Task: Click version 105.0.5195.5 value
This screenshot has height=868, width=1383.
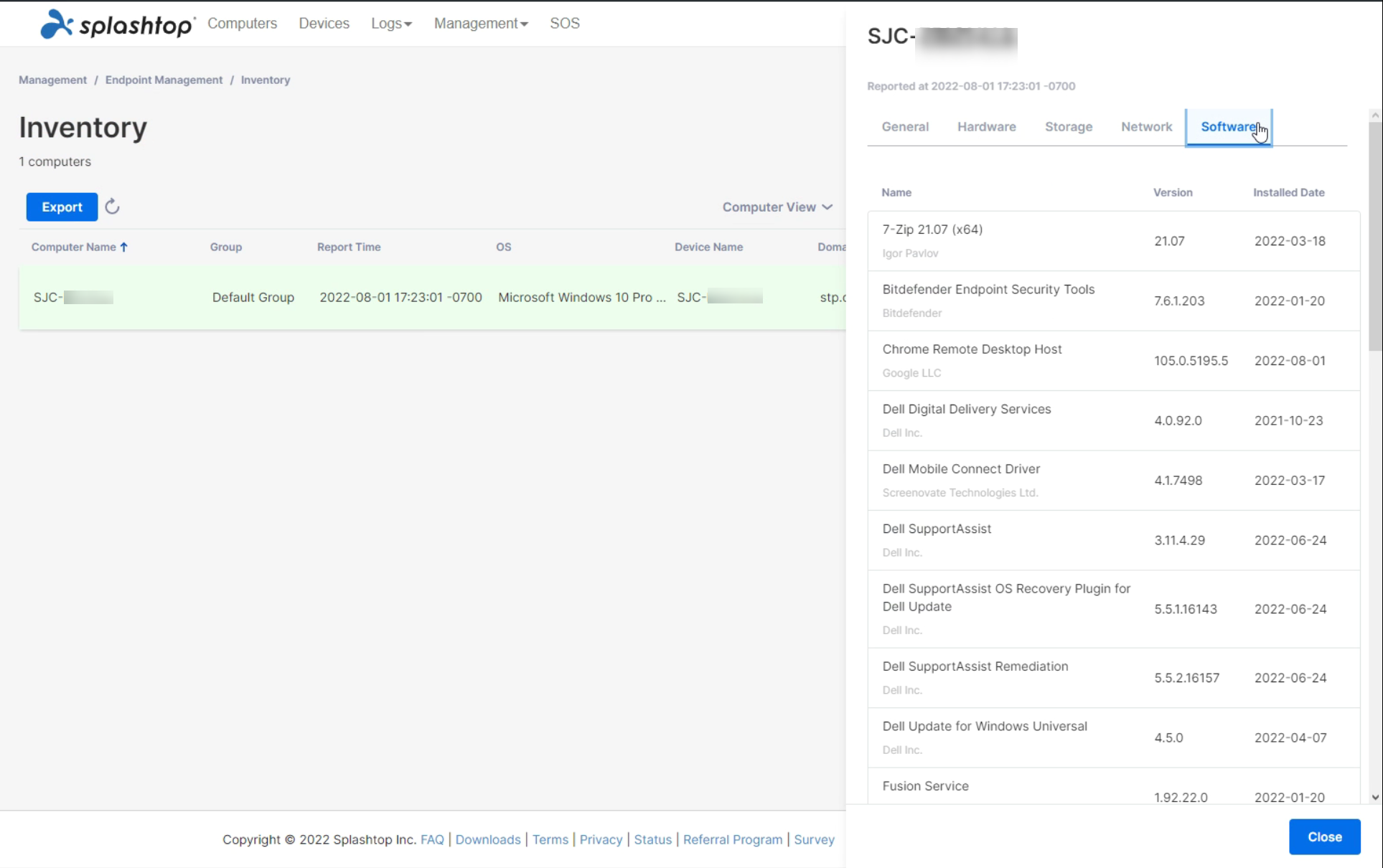Action: coord(1191,361)
